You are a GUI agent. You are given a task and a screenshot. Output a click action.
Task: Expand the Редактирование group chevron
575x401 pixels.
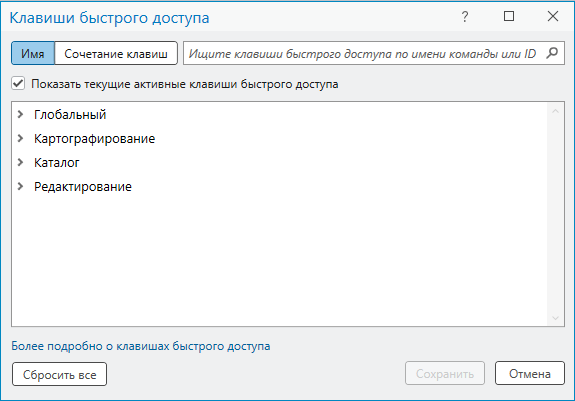(21, 186)
